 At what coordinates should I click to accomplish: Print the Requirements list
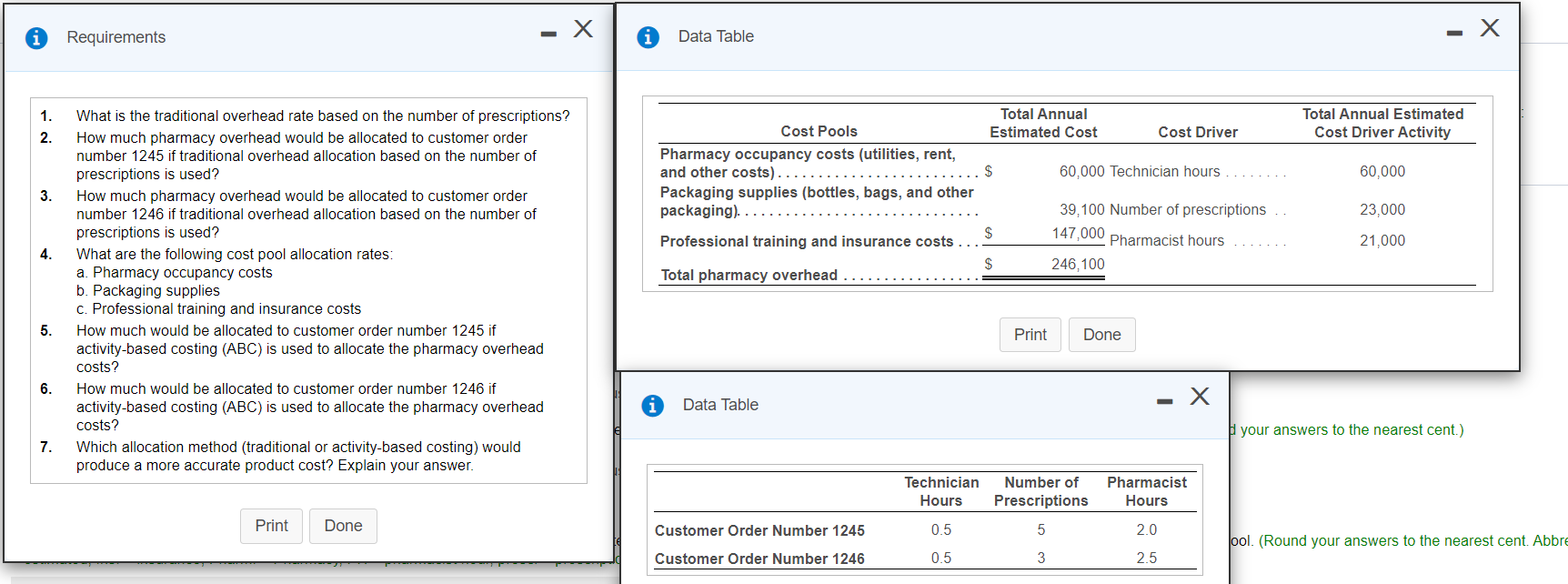coord(271,526)
